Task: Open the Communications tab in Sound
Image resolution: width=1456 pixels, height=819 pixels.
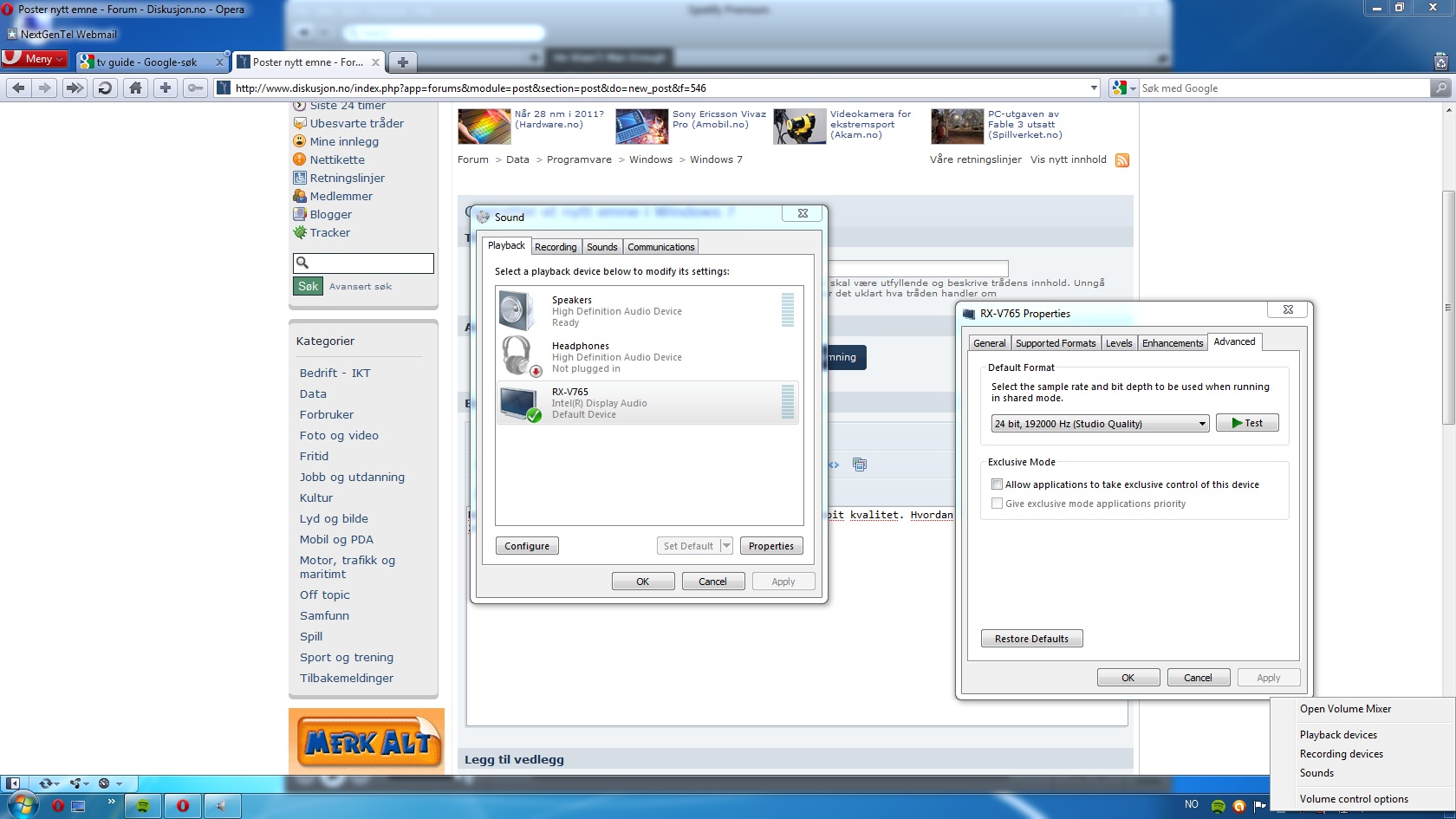Action: pos(661,247)
